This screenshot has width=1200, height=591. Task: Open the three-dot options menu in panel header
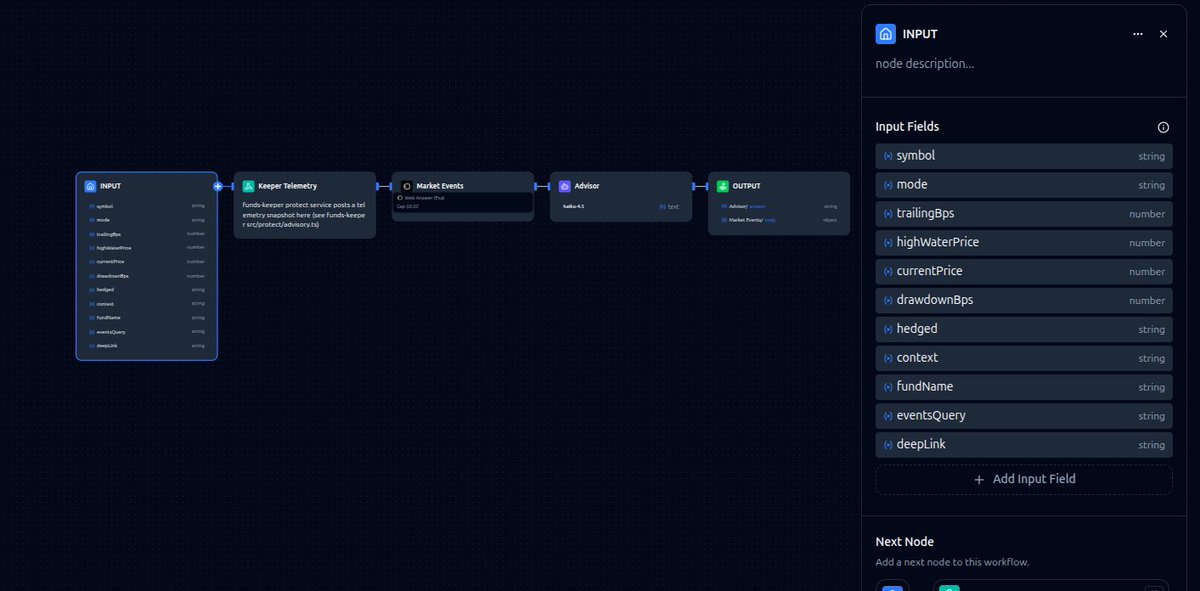(1138, 34)
